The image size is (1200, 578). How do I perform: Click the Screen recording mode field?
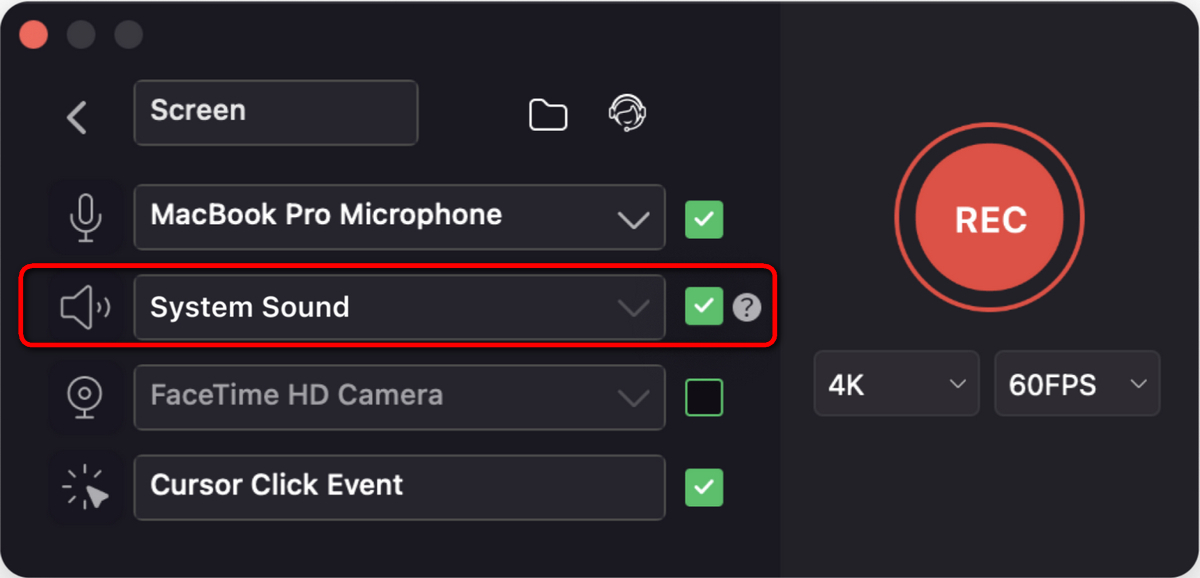[275, 112]
